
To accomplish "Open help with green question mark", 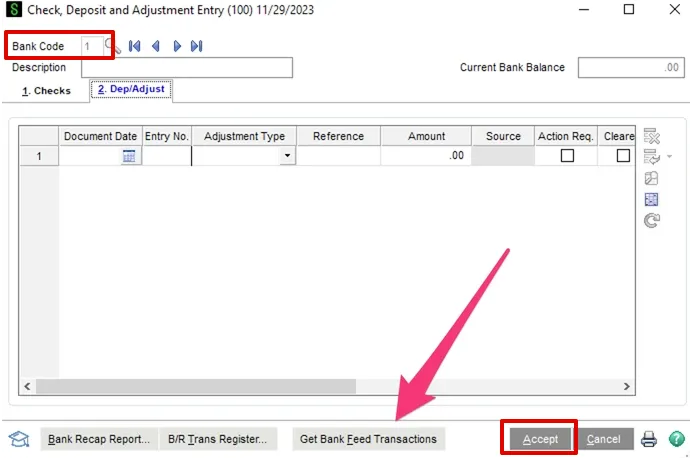I will pos(677,439).
